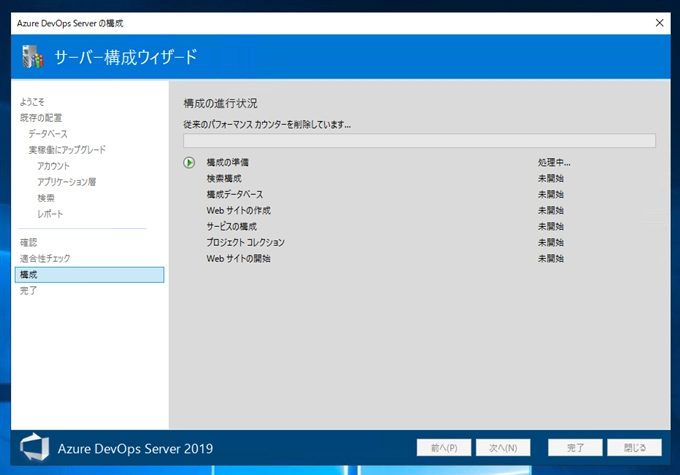The image size is (680, 475).
Task: Click the window title Azure DevOps Server の構成
Action: tap(70, 23)
